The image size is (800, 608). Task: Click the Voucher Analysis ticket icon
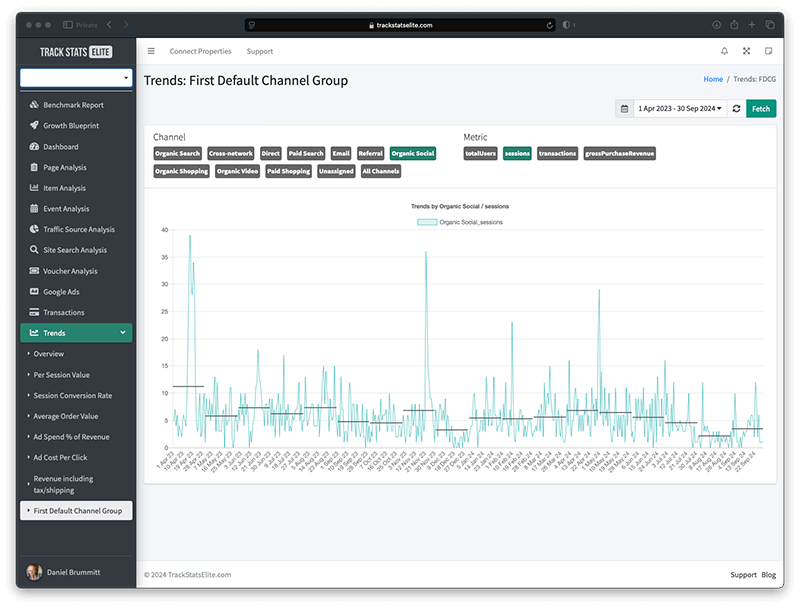coord(34,271)
